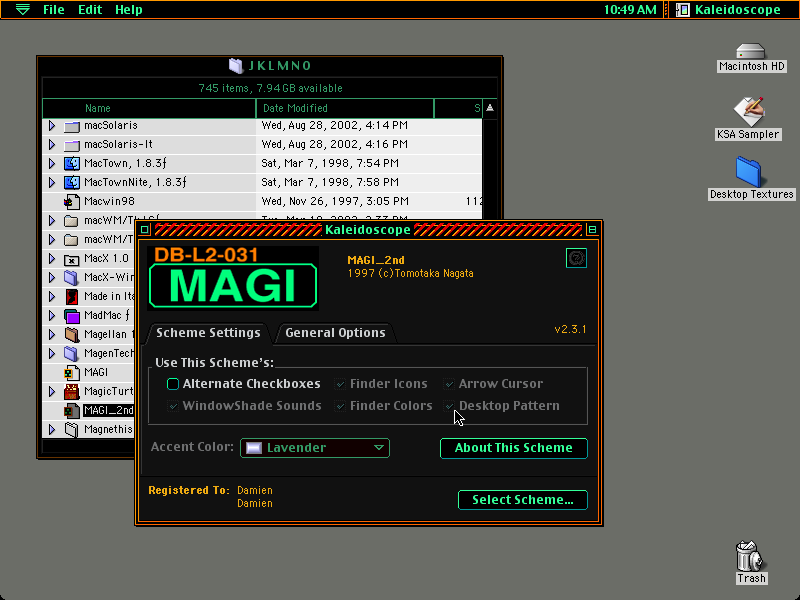Open the Help menu
The height and width of the screenshot is (600, 800).
(x=129, y=9)
